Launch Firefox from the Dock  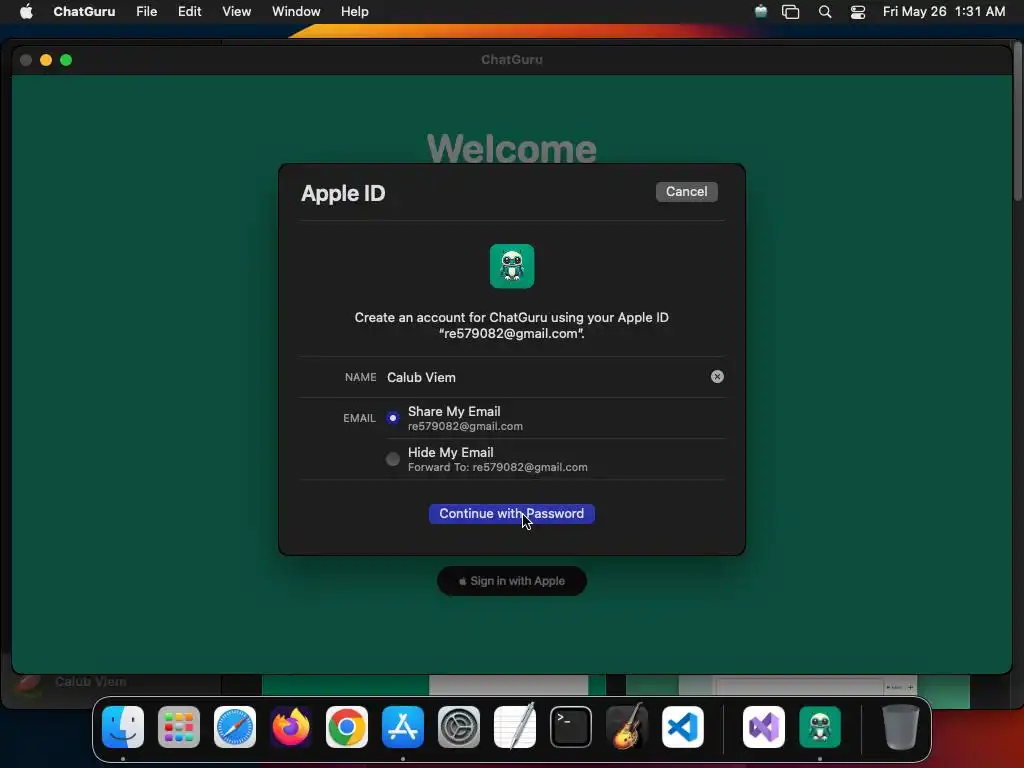(x=291, y=726)
